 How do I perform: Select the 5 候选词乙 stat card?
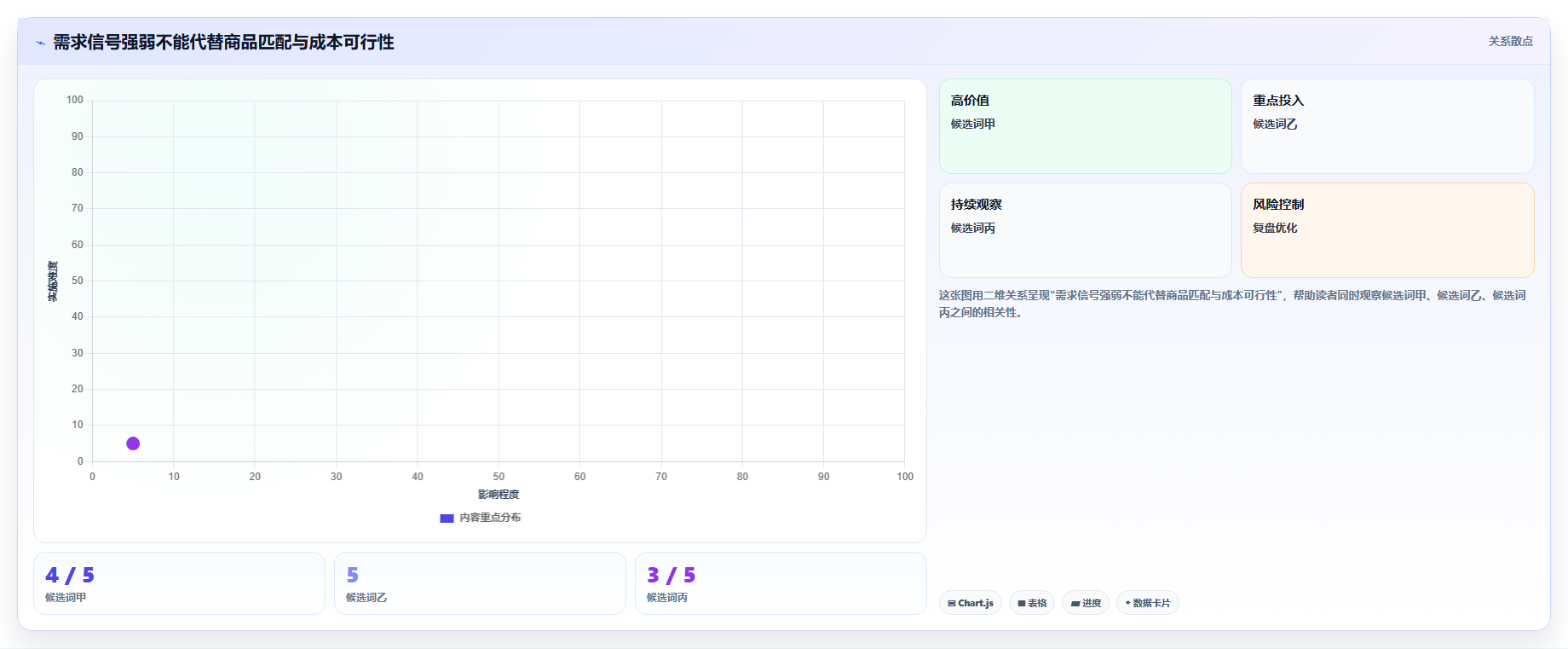coord(480,583)
